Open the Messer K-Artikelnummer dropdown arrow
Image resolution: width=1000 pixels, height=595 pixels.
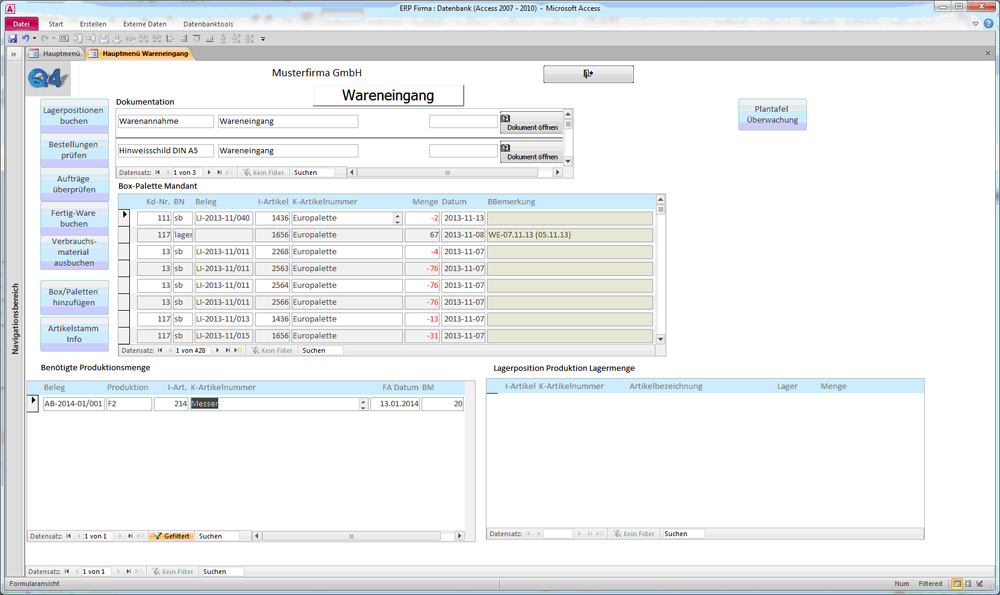click(363, 404)
